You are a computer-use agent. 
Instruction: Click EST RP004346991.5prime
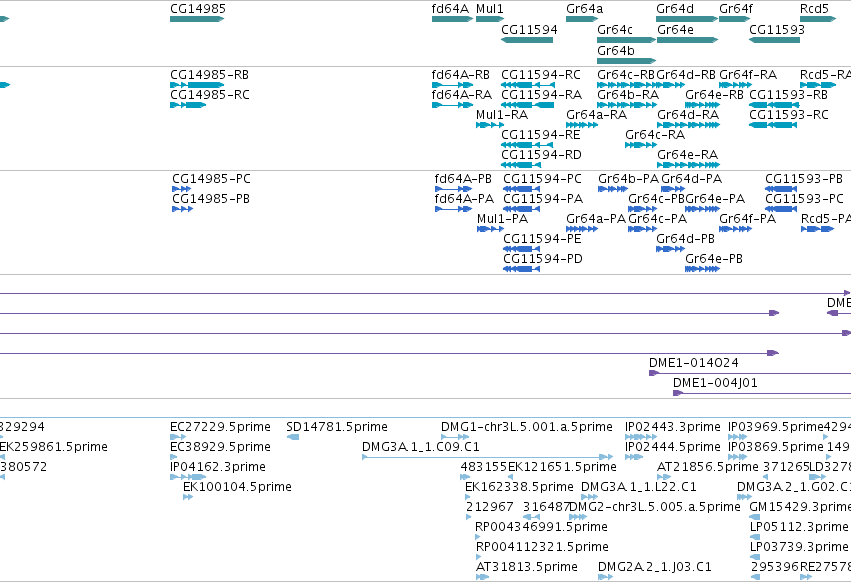[478, 537]
